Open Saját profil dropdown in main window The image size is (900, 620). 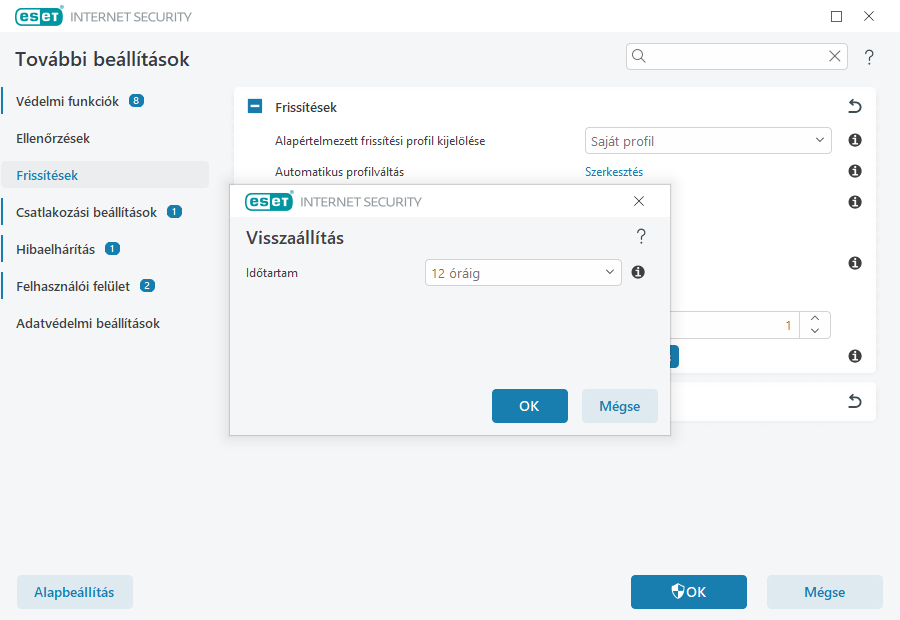point(708,141)
